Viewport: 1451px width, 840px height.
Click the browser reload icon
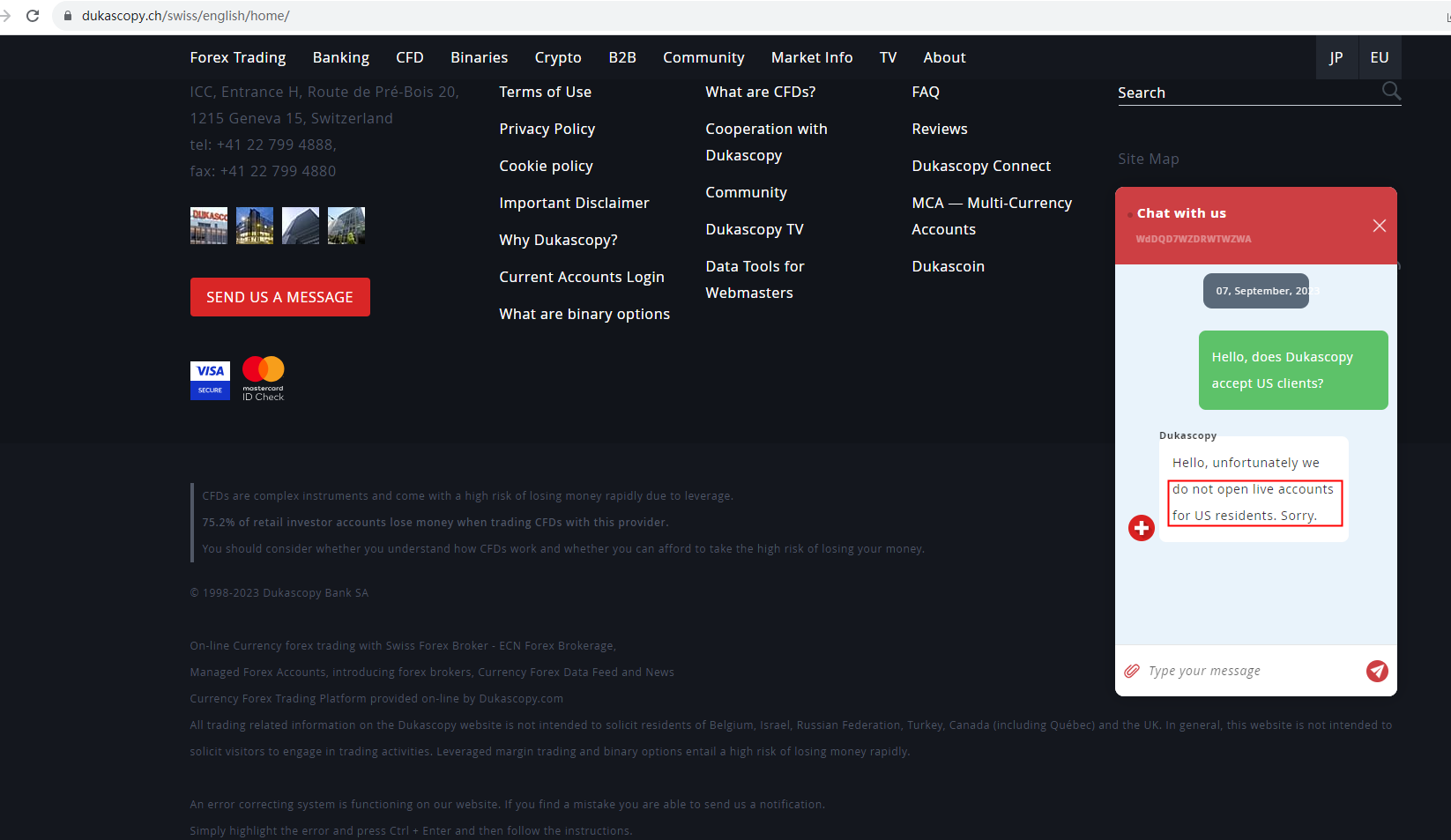[33, 15]
